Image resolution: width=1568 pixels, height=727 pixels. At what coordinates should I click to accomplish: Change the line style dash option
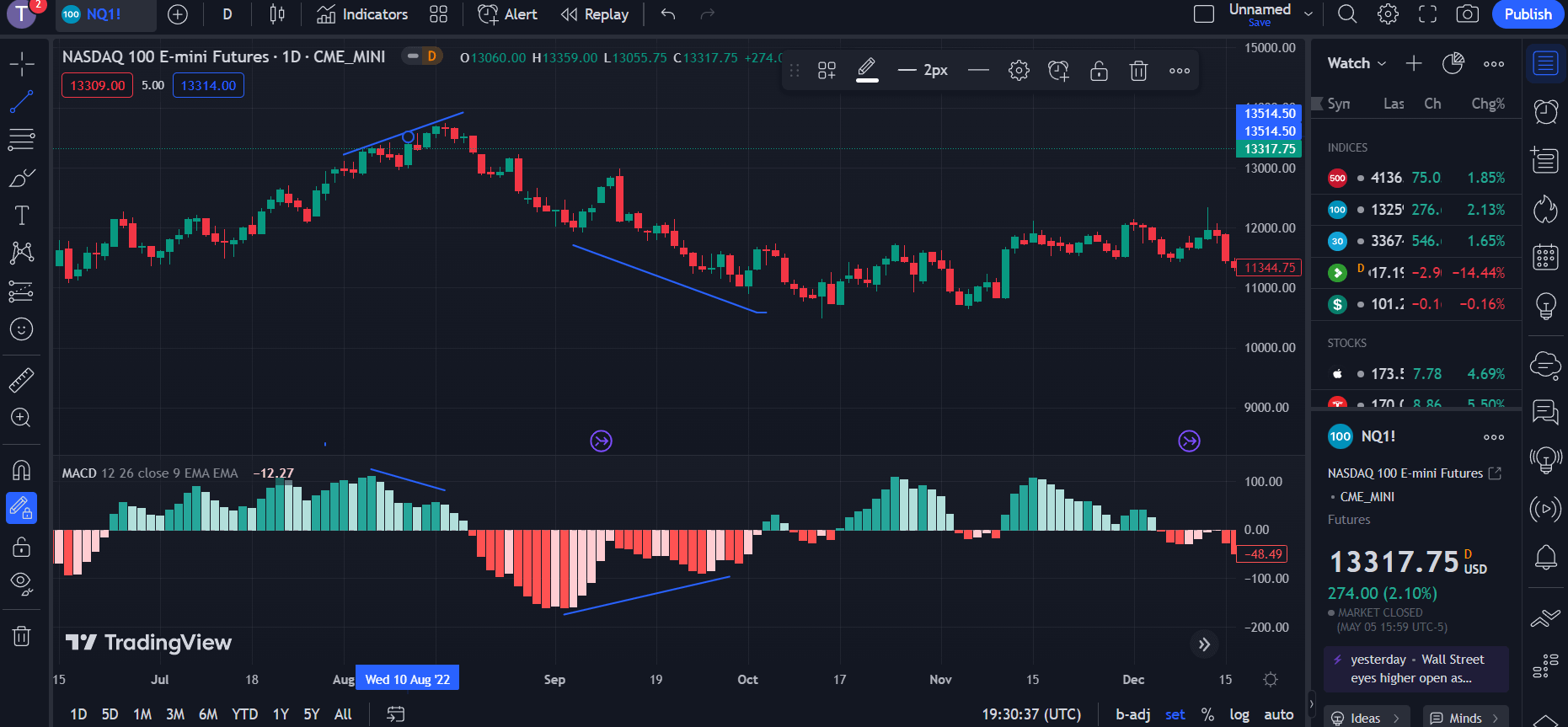(x=978, y=71)
